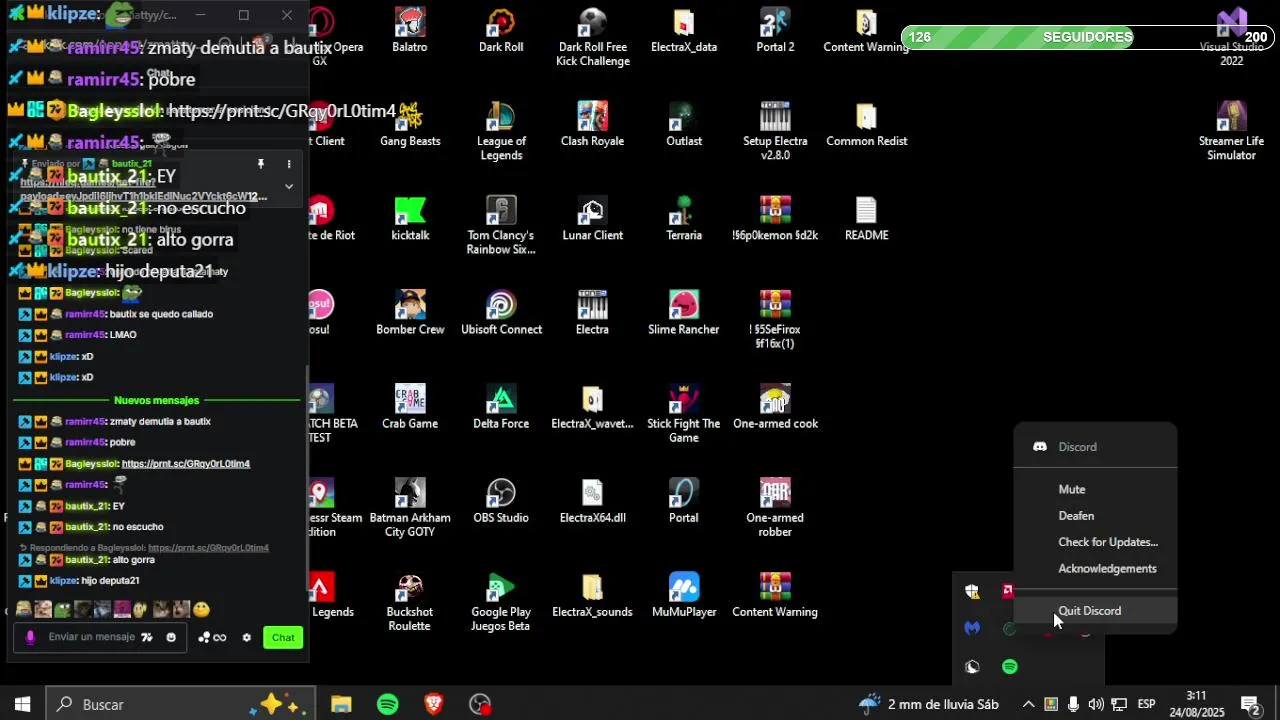Screen dimensions: 1280x720
Task: Open the Gang Beasts desktop shortcut
Action: click(410, 124)
